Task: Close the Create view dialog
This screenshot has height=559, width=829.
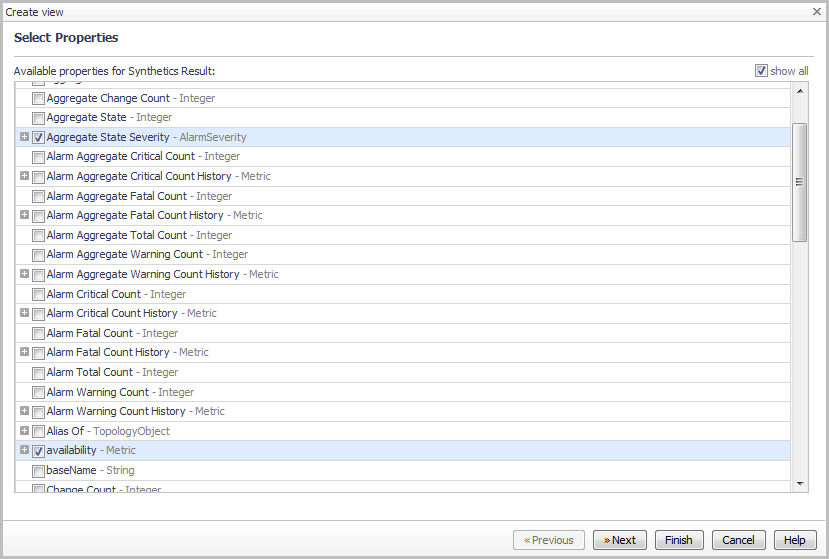Action: point(817,11)
